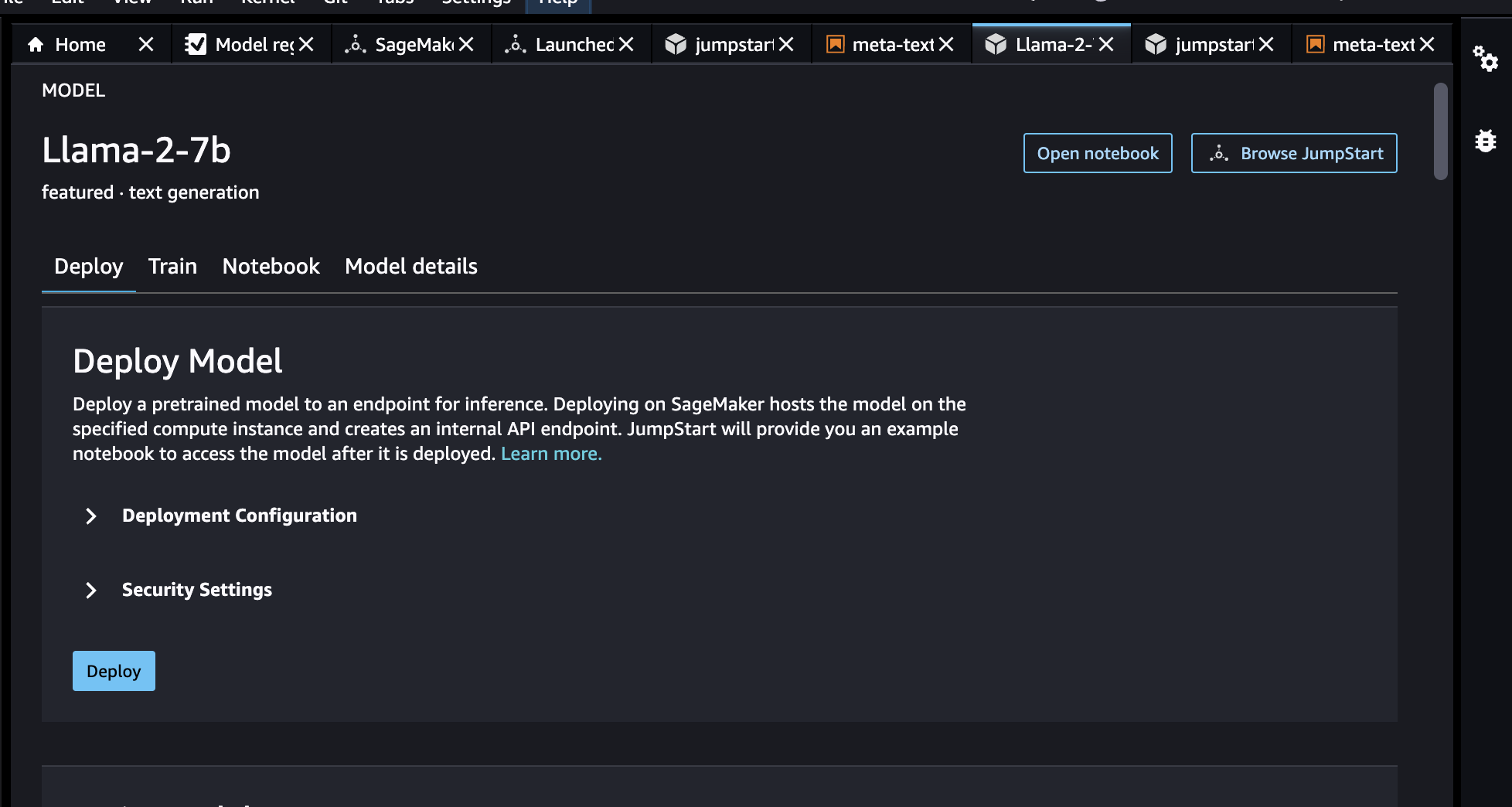Click the blue Deploy button

[114, 671]
